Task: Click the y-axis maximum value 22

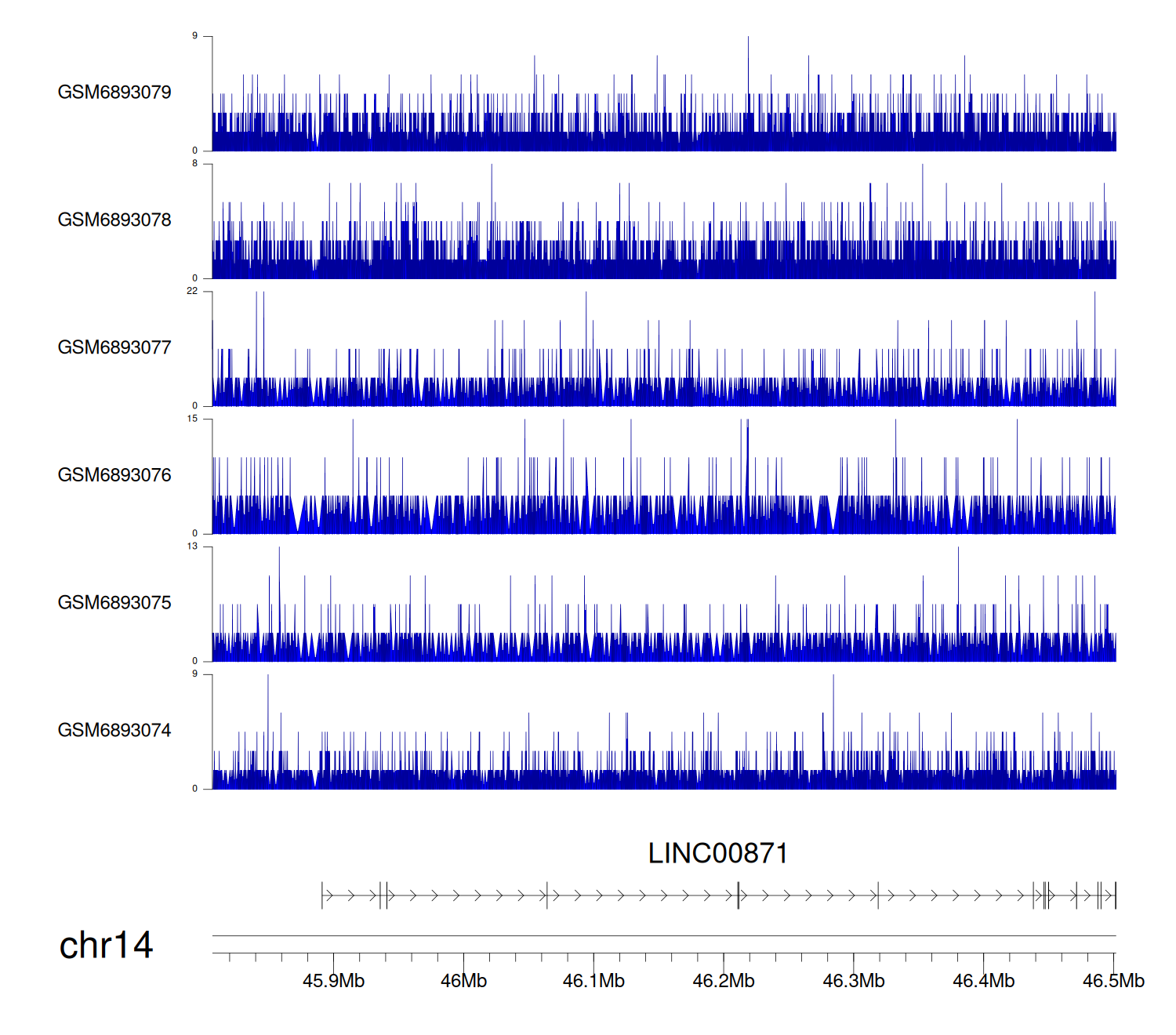Action: (192, 291)
